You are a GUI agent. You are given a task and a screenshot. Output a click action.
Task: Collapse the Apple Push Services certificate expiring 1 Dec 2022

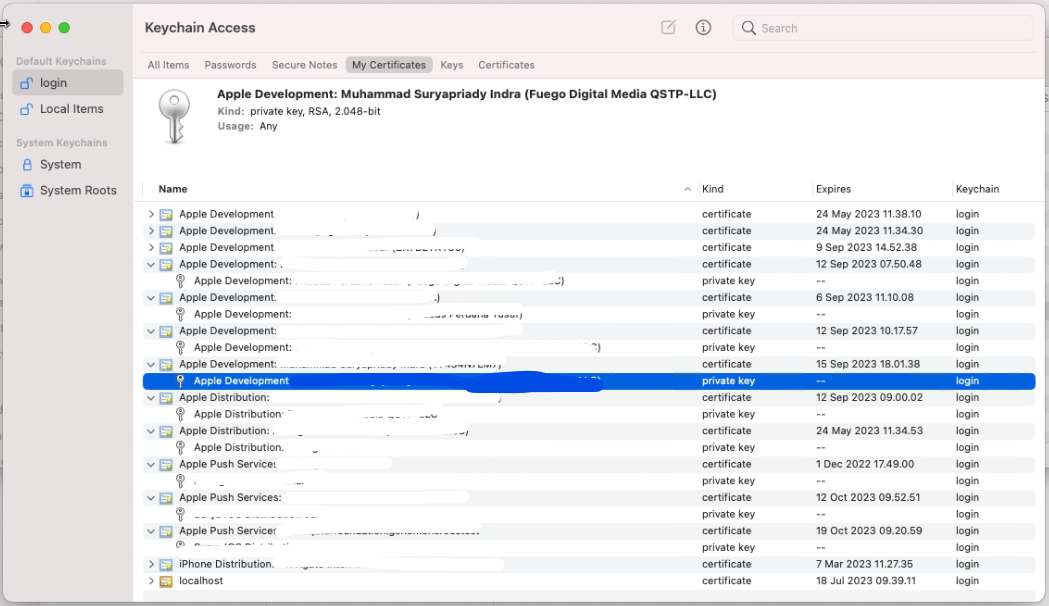coord(152,465)
